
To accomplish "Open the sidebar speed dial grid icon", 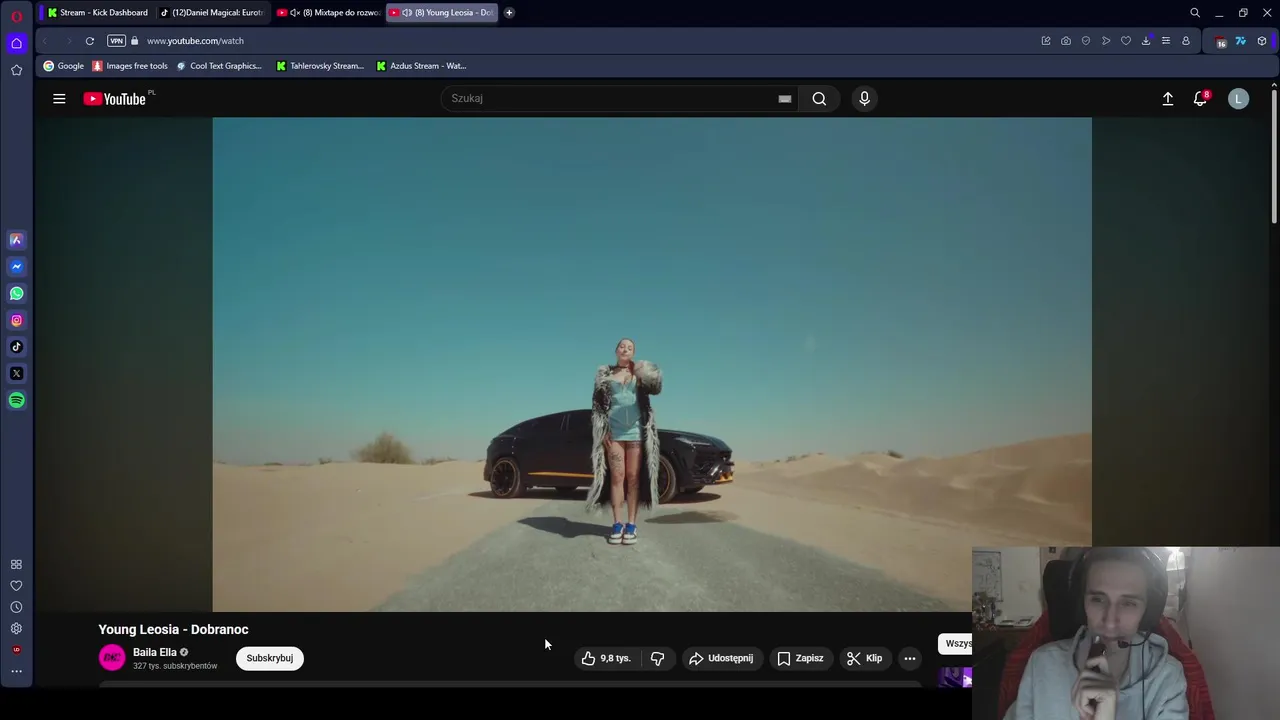I will point(16,564).
